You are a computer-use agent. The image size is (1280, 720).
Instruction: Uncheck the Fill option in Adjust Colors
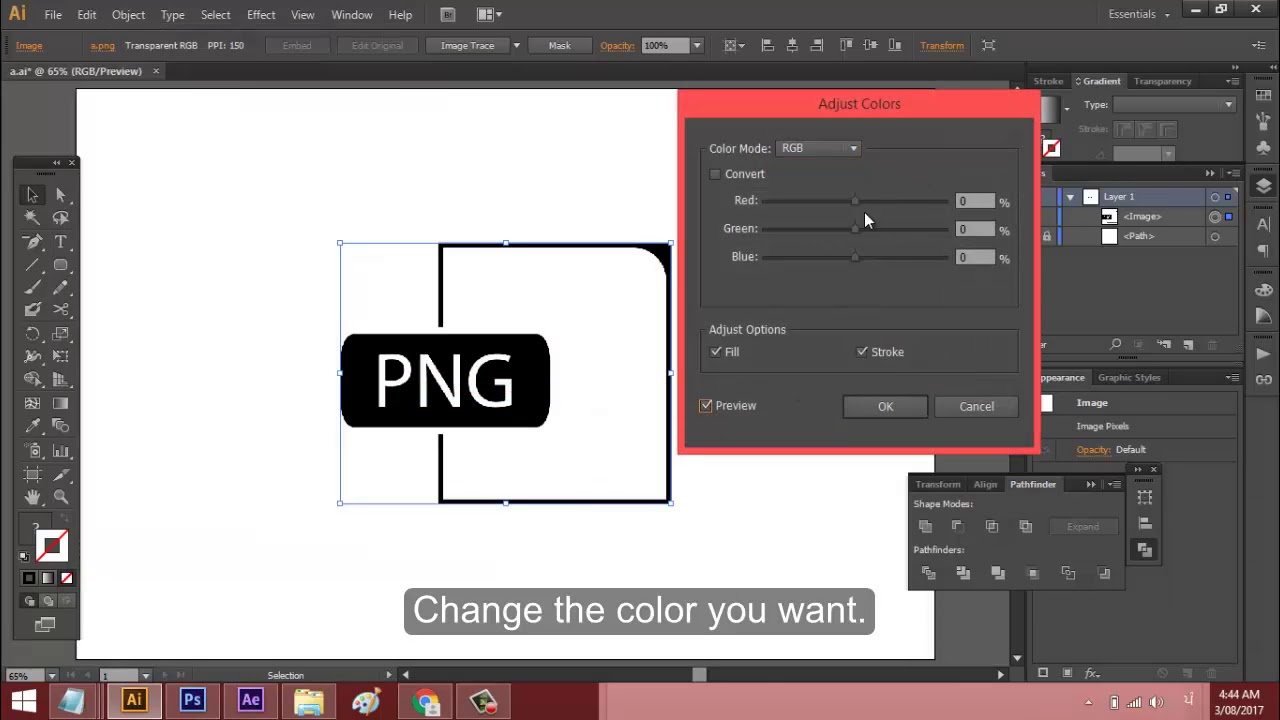tap(716, 351)
